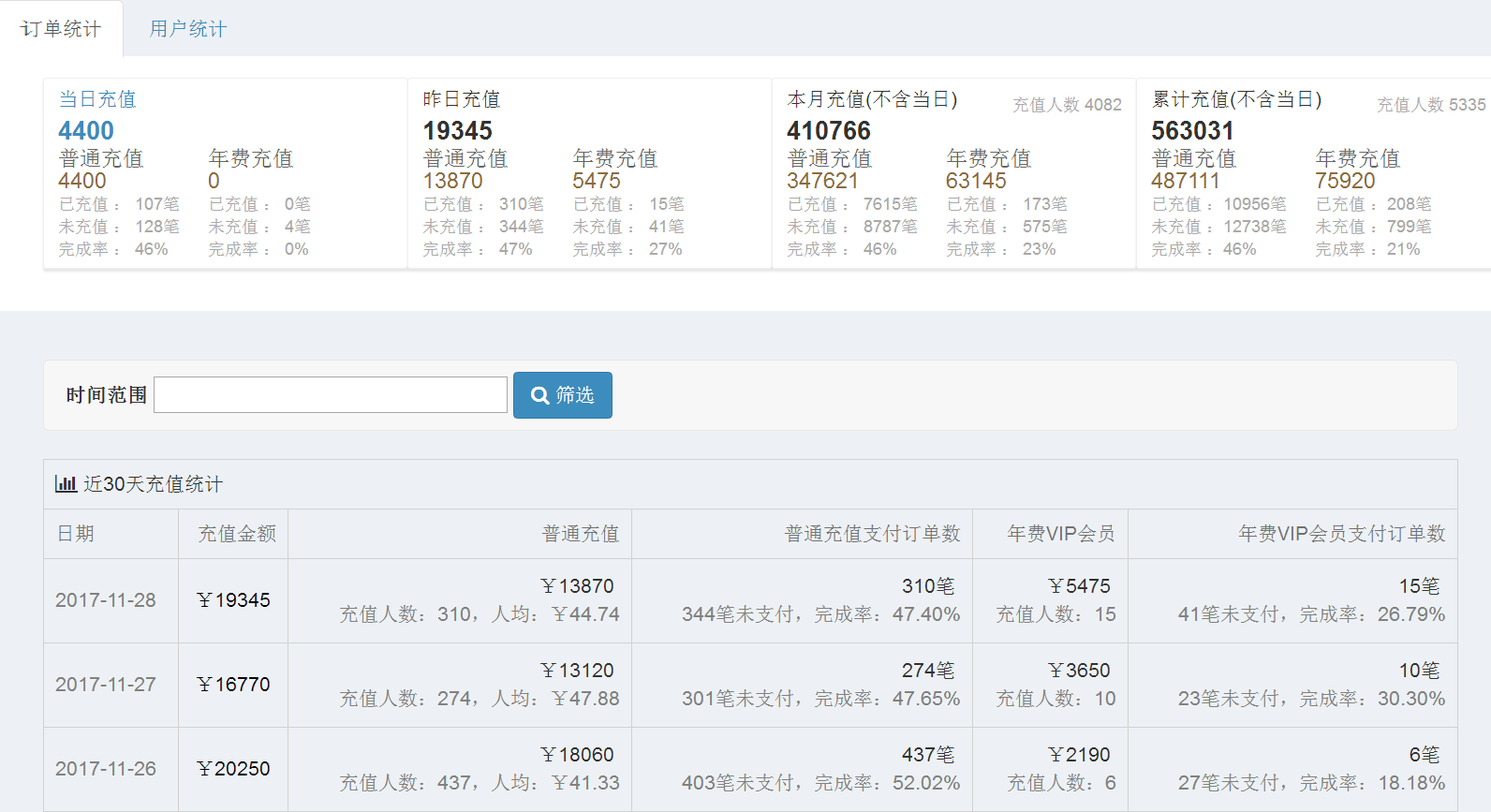Click the 昨日充值 card title
Screen dimensions: 1491x812
click(x=462, y=99)
